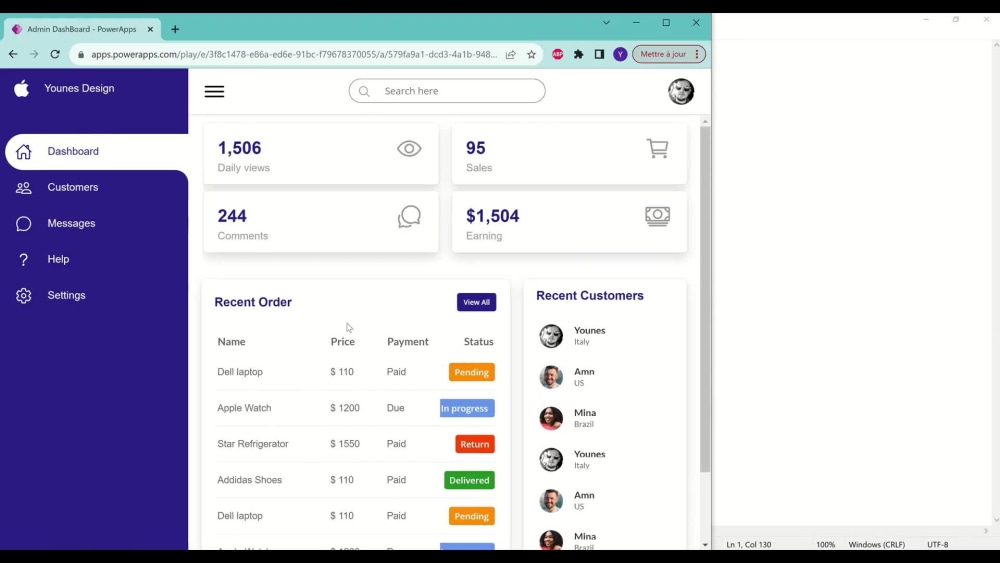Viewport: 1000px width, 563px height.
Task: Click the site lock icon in address bar
Action: tap(81, 55)
